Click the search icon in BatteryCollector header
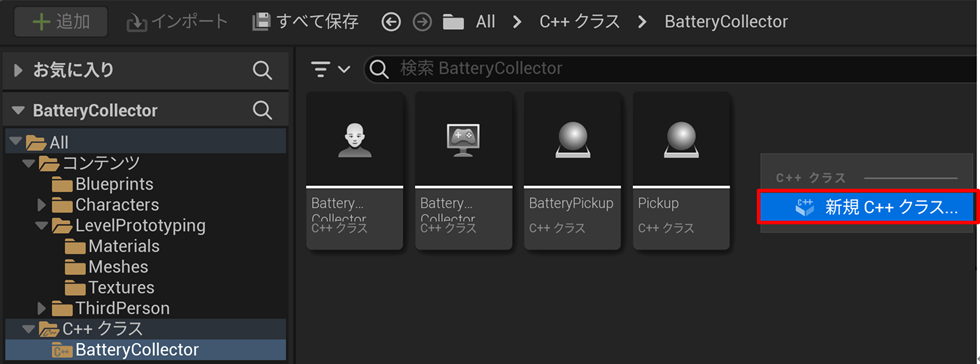The height and width of the screenshot is (364, 980). click(x=262, y=111)
